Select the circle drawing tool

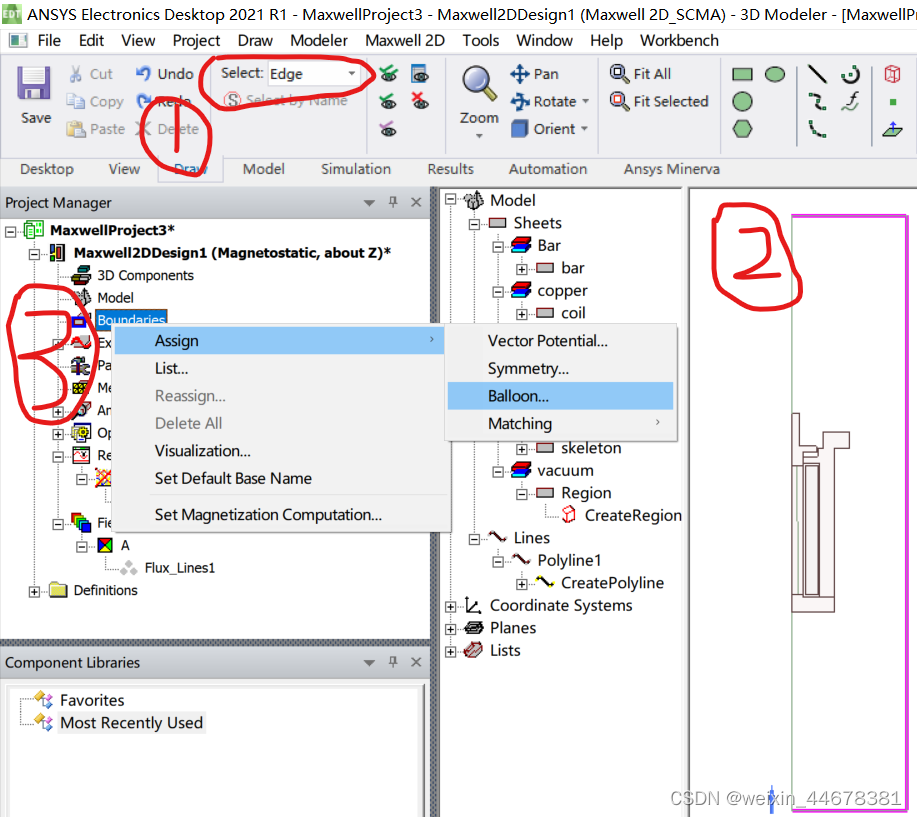(x=742, y=101)
